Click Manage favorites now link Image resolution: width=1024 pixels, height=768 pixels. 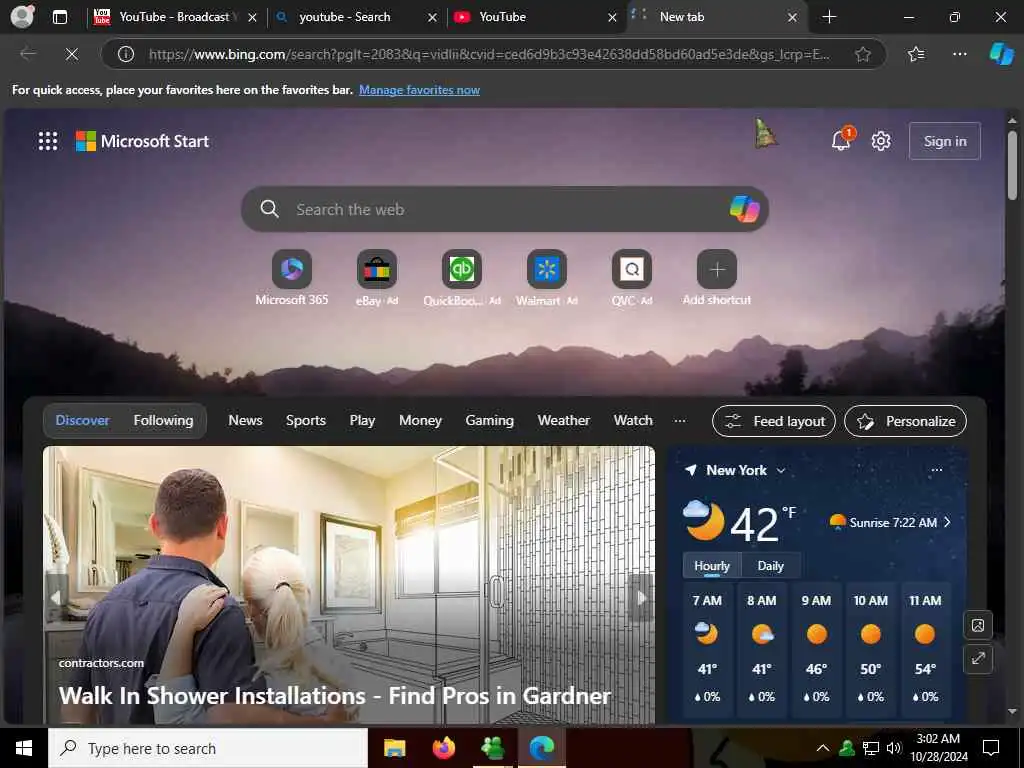tap(419, 90)
